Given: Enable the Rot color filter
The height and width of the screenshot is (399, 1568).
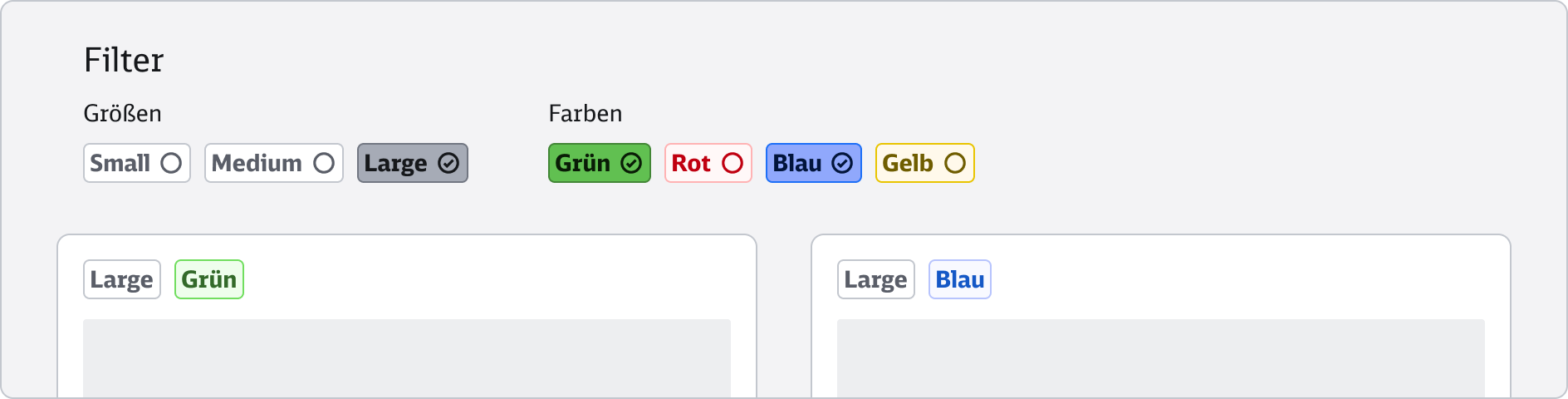Looking at the screenshot, I should (x=691, y=163).
